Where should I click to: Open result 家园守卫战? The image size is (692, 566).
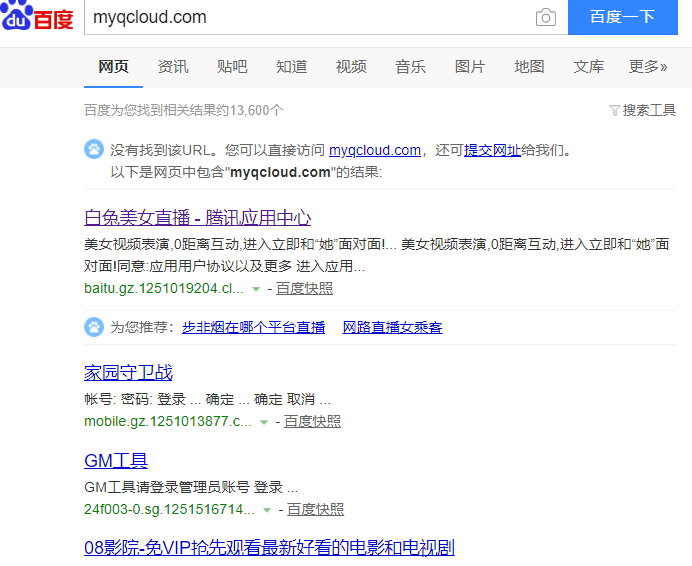128,373
